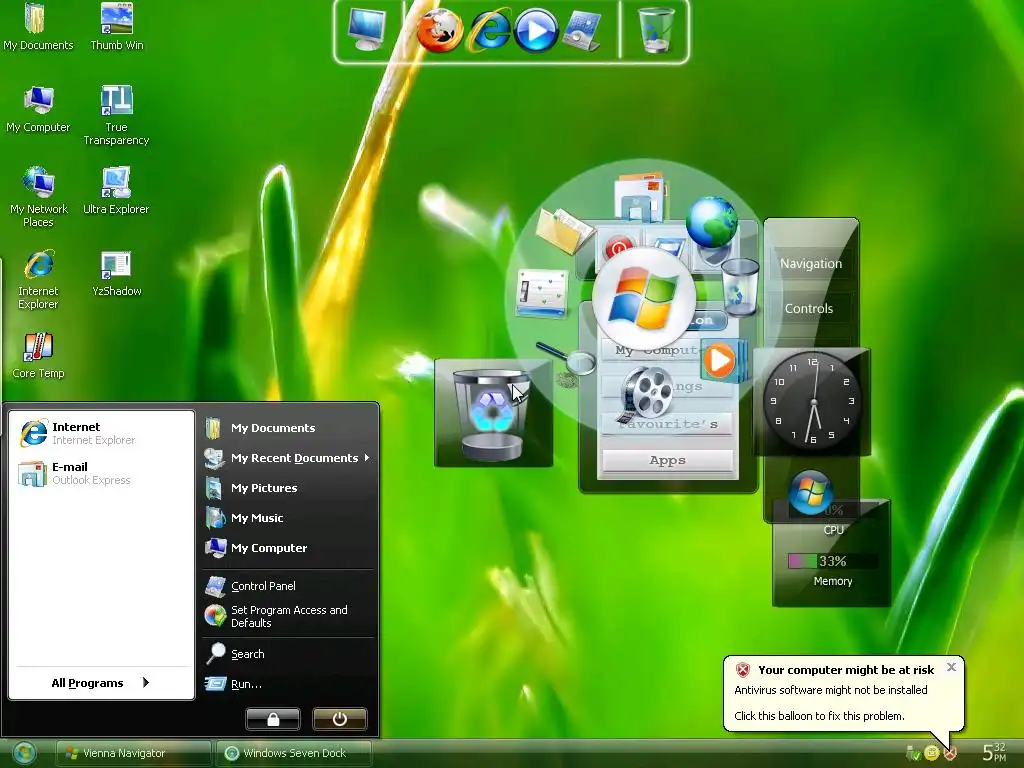1024x768 pixels.
Task: Select My Network Places desktop icon
Action: coord(39,197)
